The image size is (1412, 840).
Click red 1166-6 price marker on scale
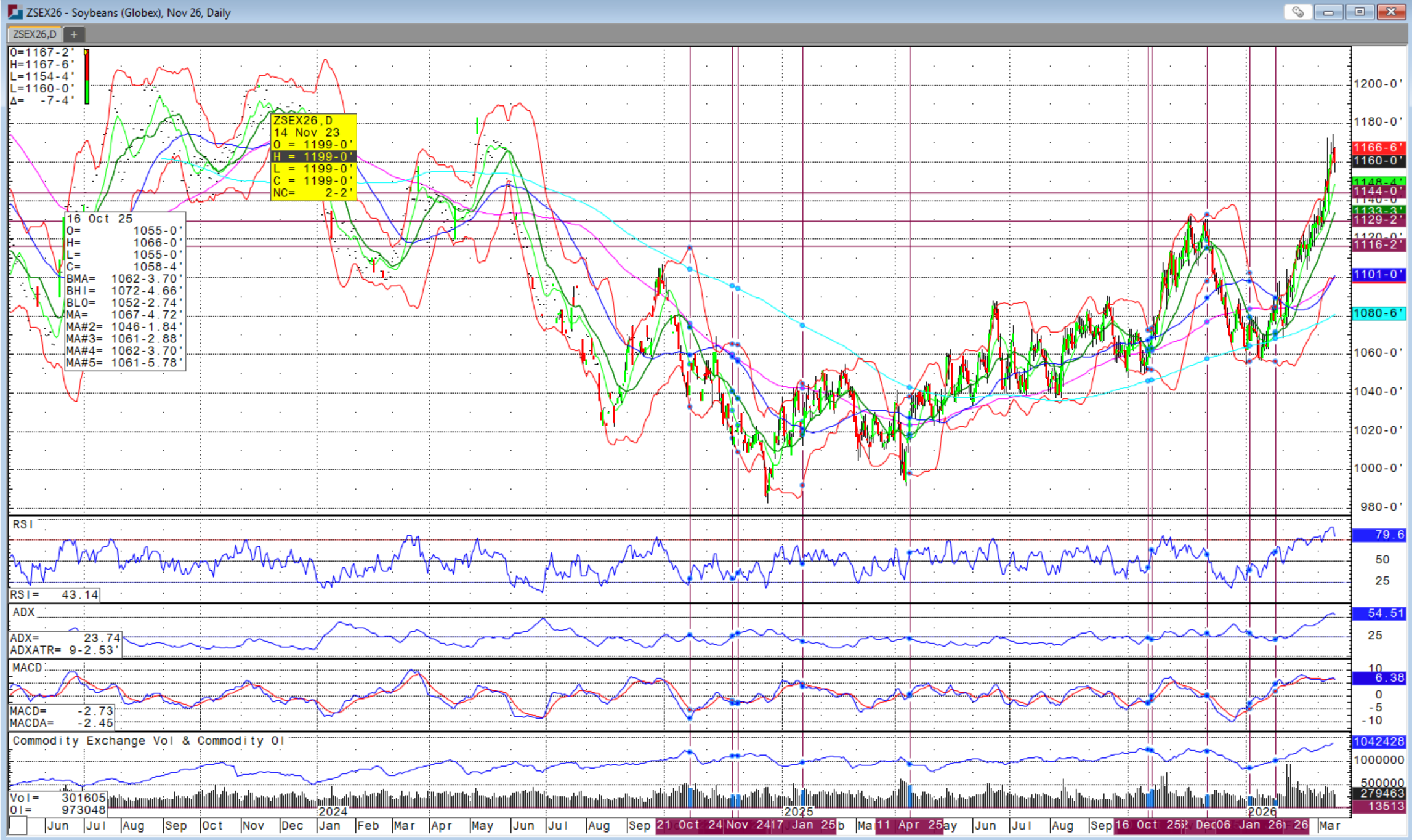click(1378, 148)
